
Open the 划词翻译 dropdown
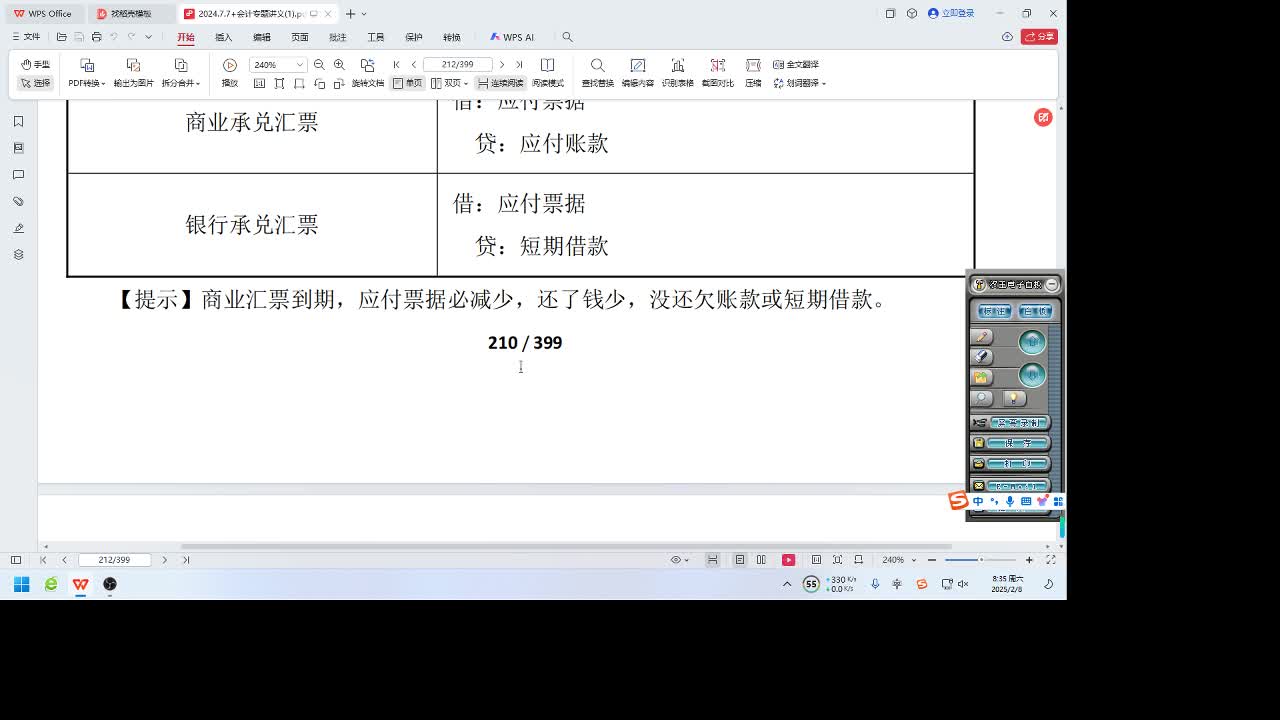pos(800,83)
